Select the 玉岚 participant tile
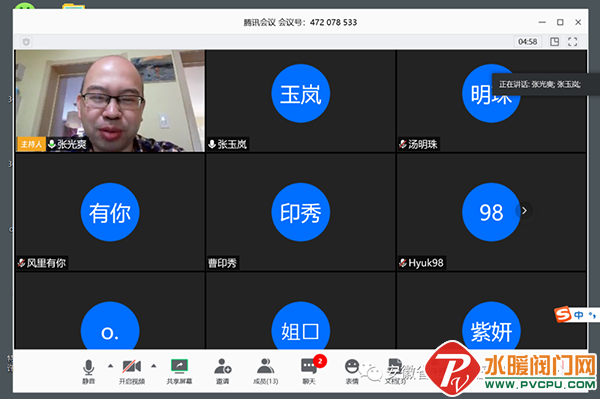 tap(300, 101)
